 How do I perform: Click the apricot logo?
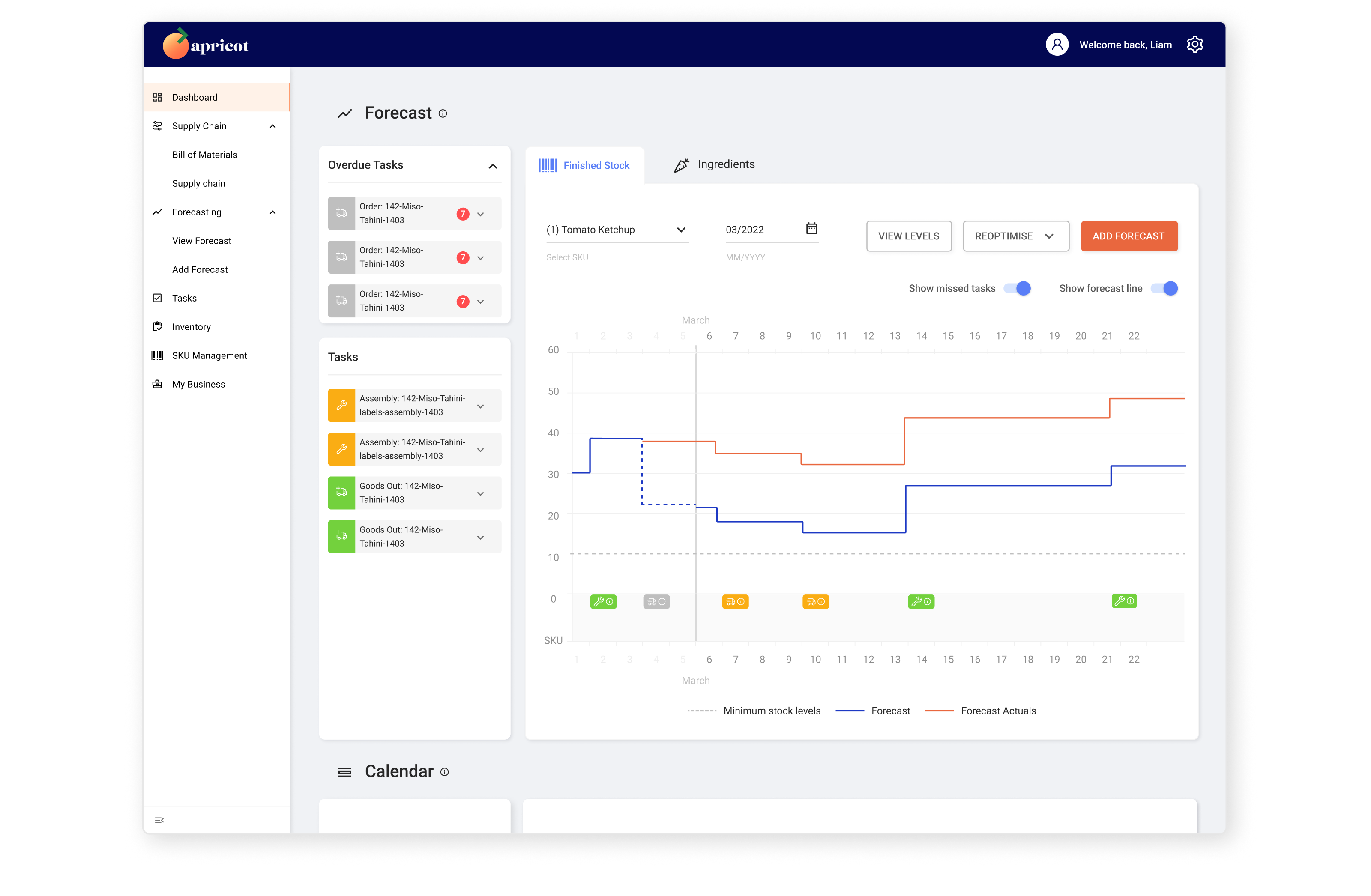[206, 45]
